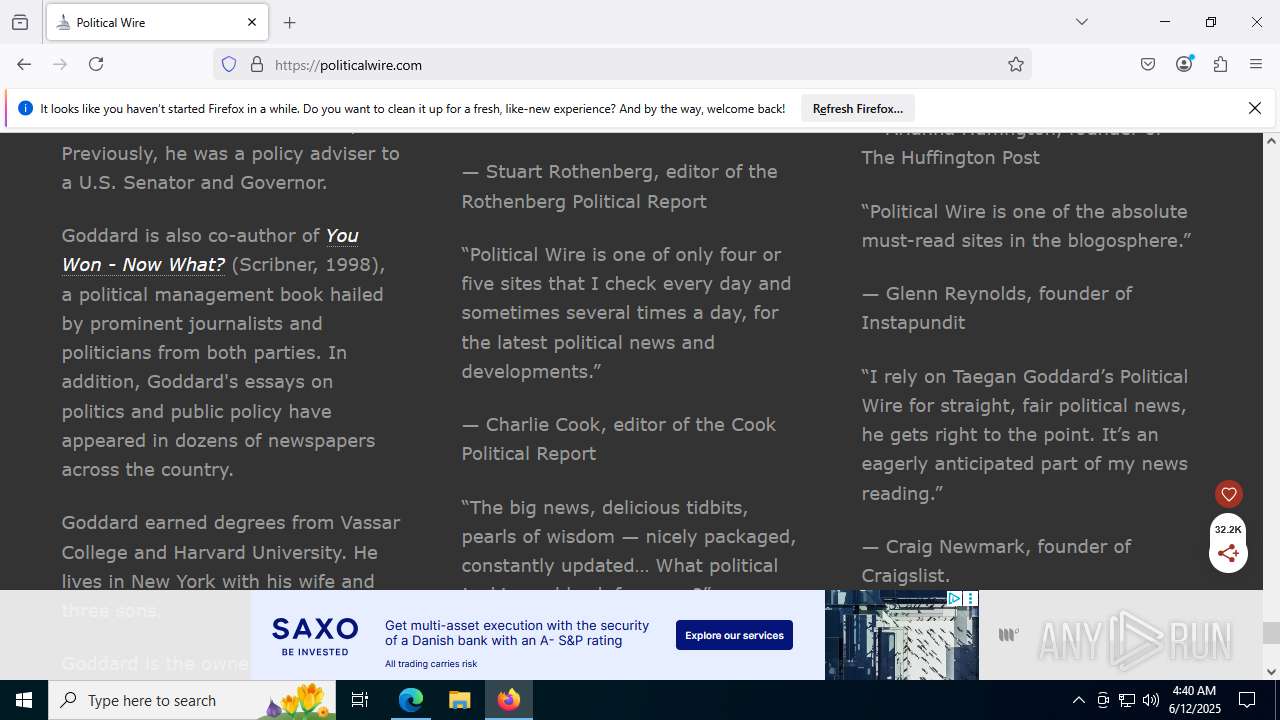This screenshot has width=1280, height=720.
Task: Click the vertical scrollbar thumb
Action: tap(1271, 632)
